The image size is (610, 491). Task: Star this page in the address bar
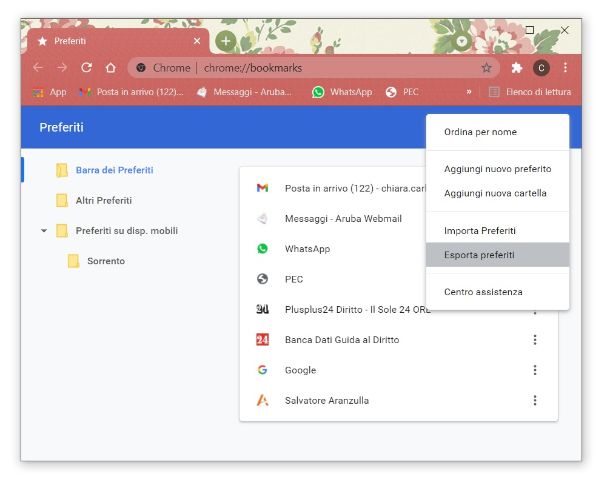click(x=486, y=68)
